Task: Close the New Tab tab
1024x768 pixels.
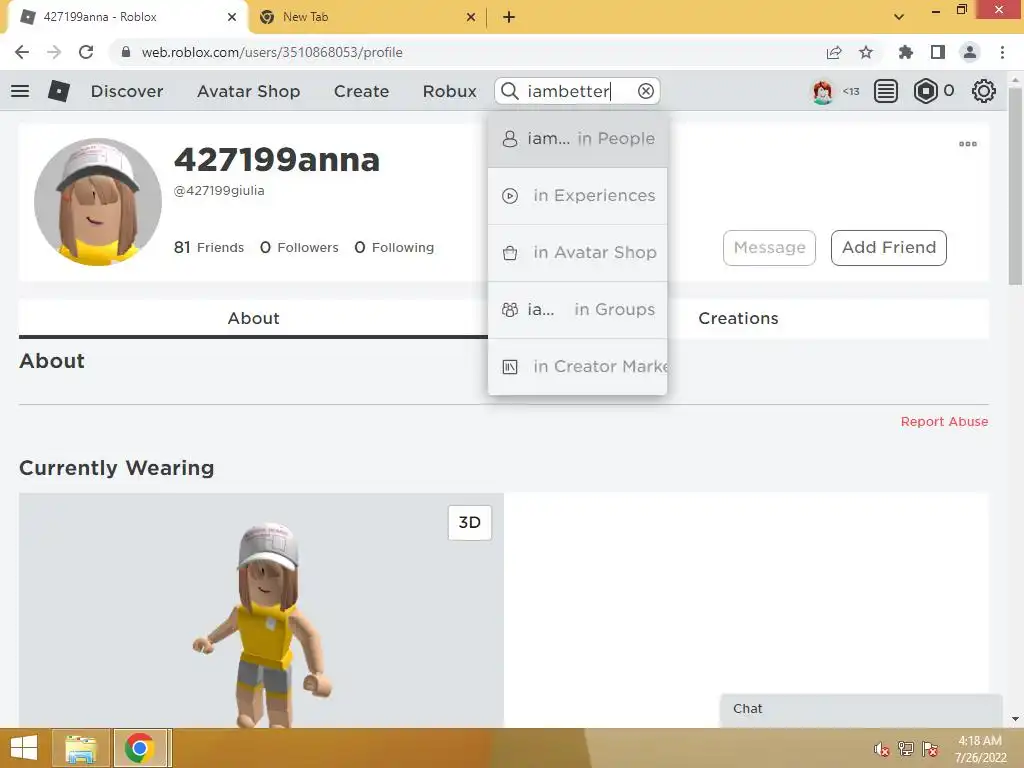Action: (471, 17)
